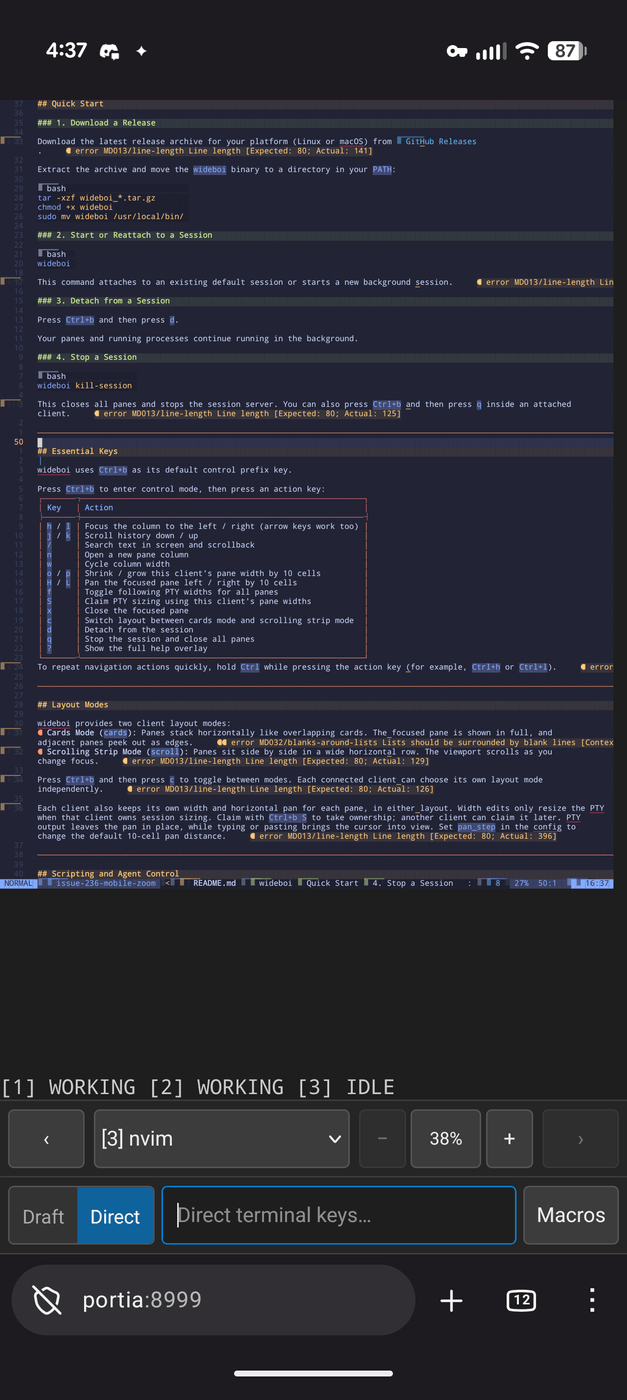Go to next pane with right chevron button
627x1400 pixels.
click(x=580, y=1138)
